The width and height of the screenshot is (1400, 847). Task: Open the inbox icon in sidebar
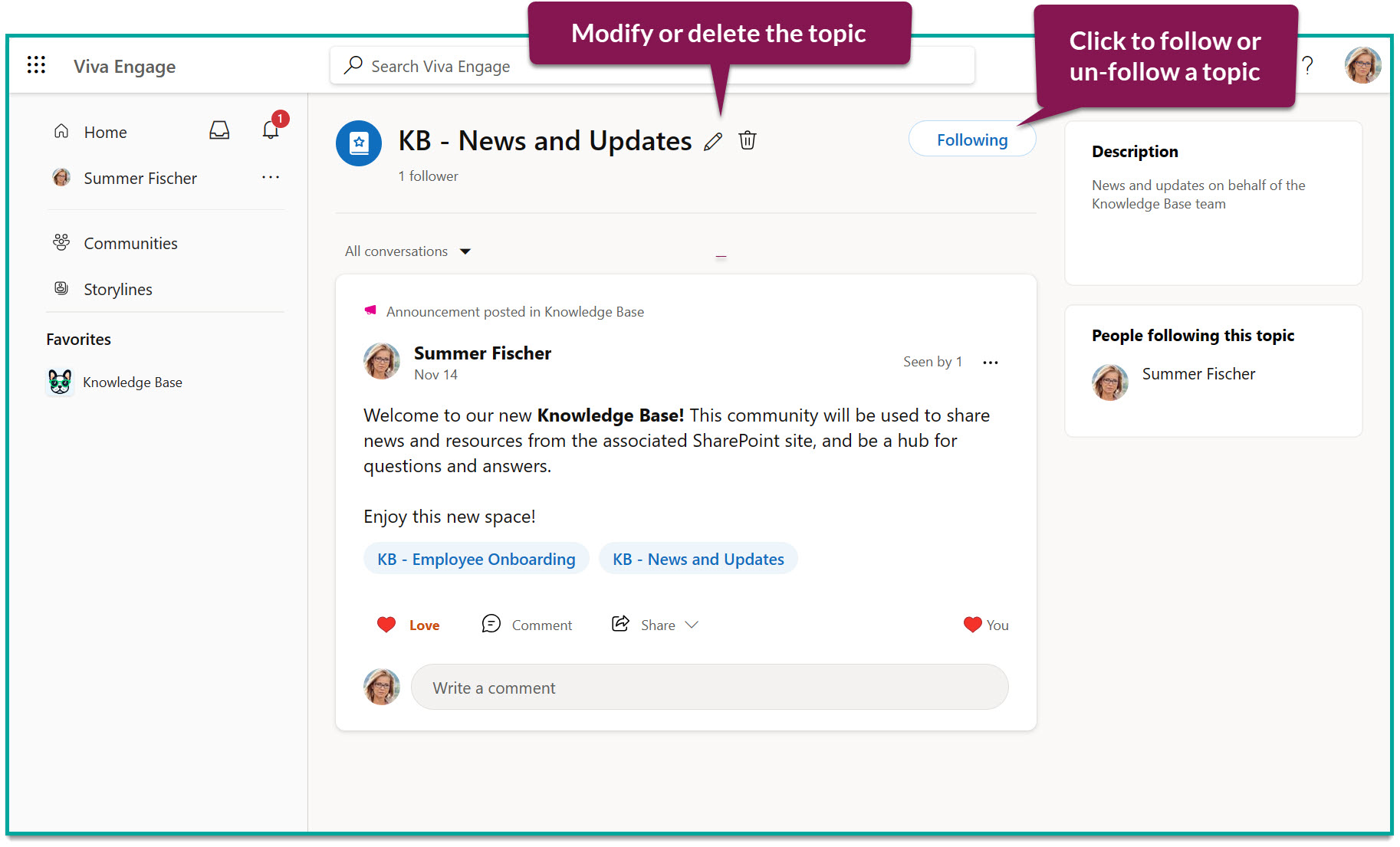pos(219,131)
